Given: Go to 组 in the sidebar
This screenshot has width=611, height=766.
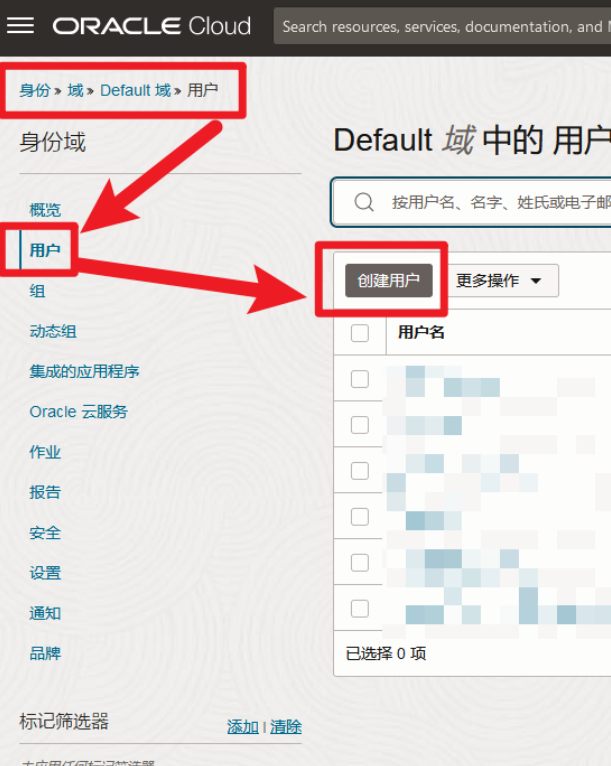Looking at the screenshot, I should click(x=37, y=291).
